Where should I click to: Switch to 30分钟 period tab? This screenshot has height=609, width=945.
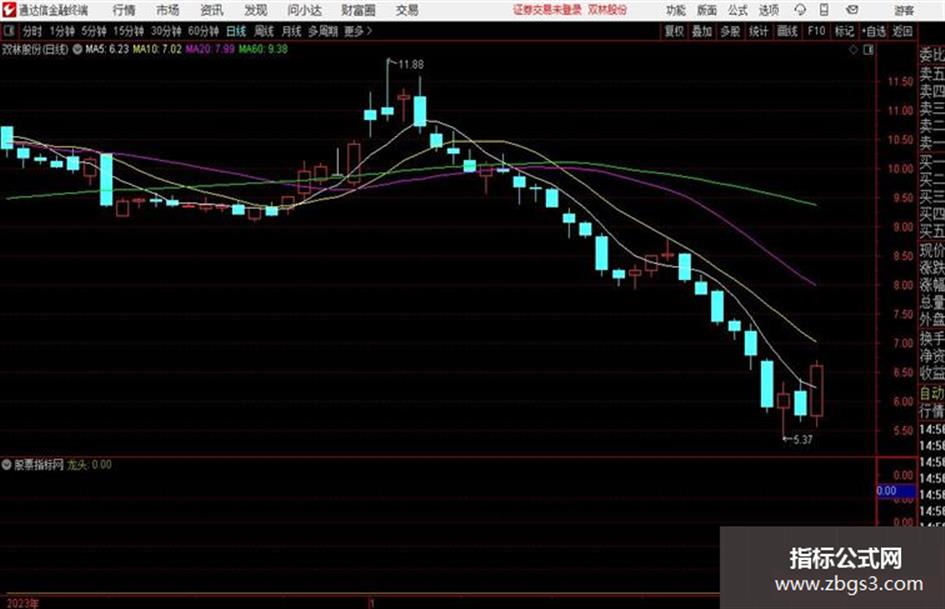tap(166, 31)
